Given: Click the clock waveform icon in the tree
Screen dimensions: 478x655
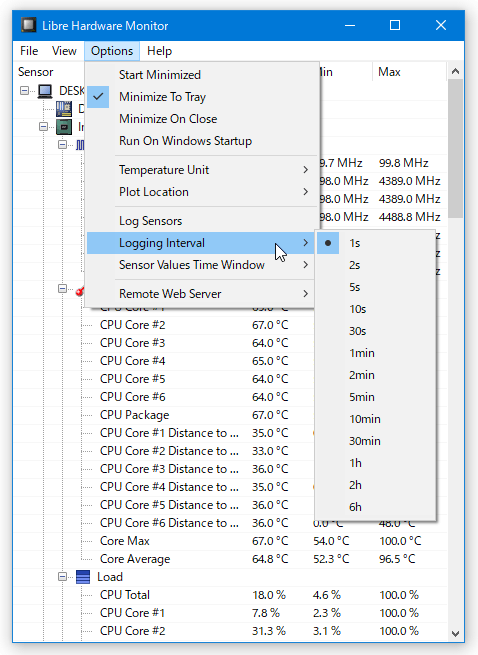Looking at the screenshot, I should [80, 145].
